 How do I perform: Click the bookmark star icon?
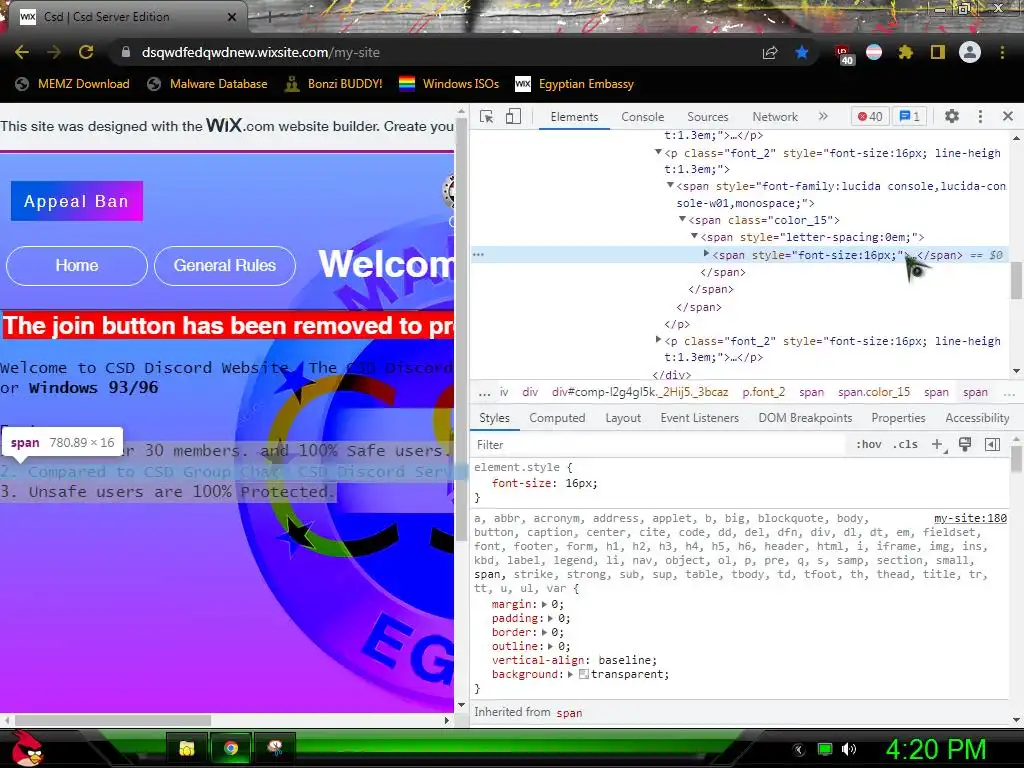[801, 52]
